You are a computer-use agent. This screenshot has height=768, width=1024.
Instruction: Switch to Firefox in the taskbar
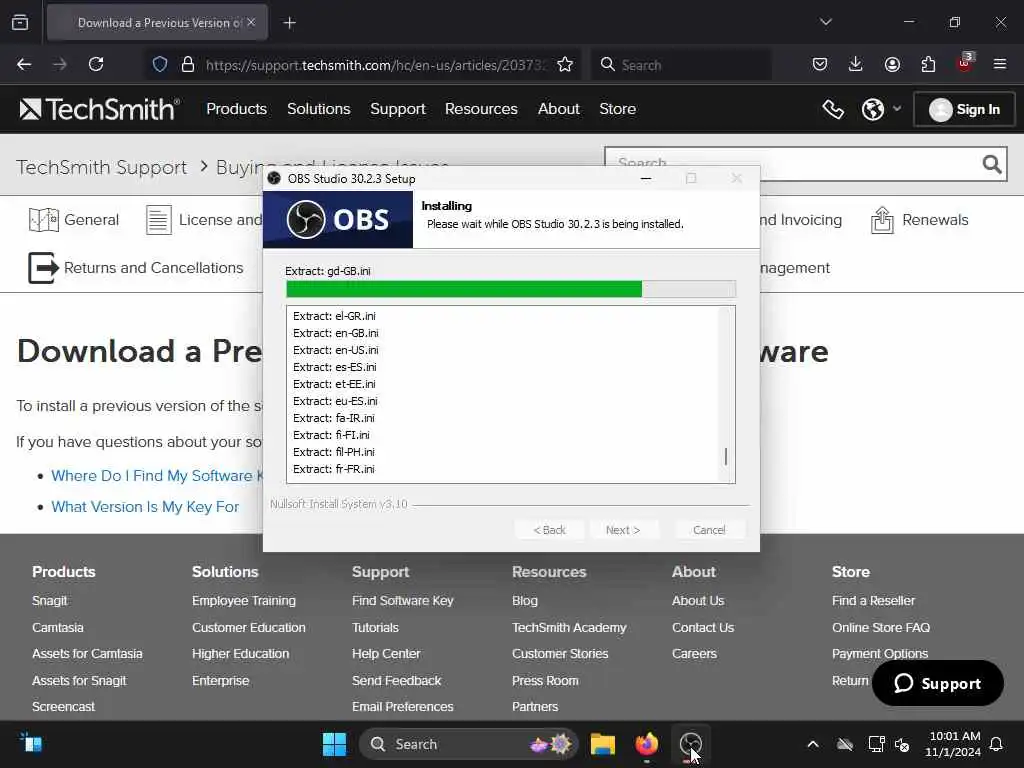click(x=647, y=744)
